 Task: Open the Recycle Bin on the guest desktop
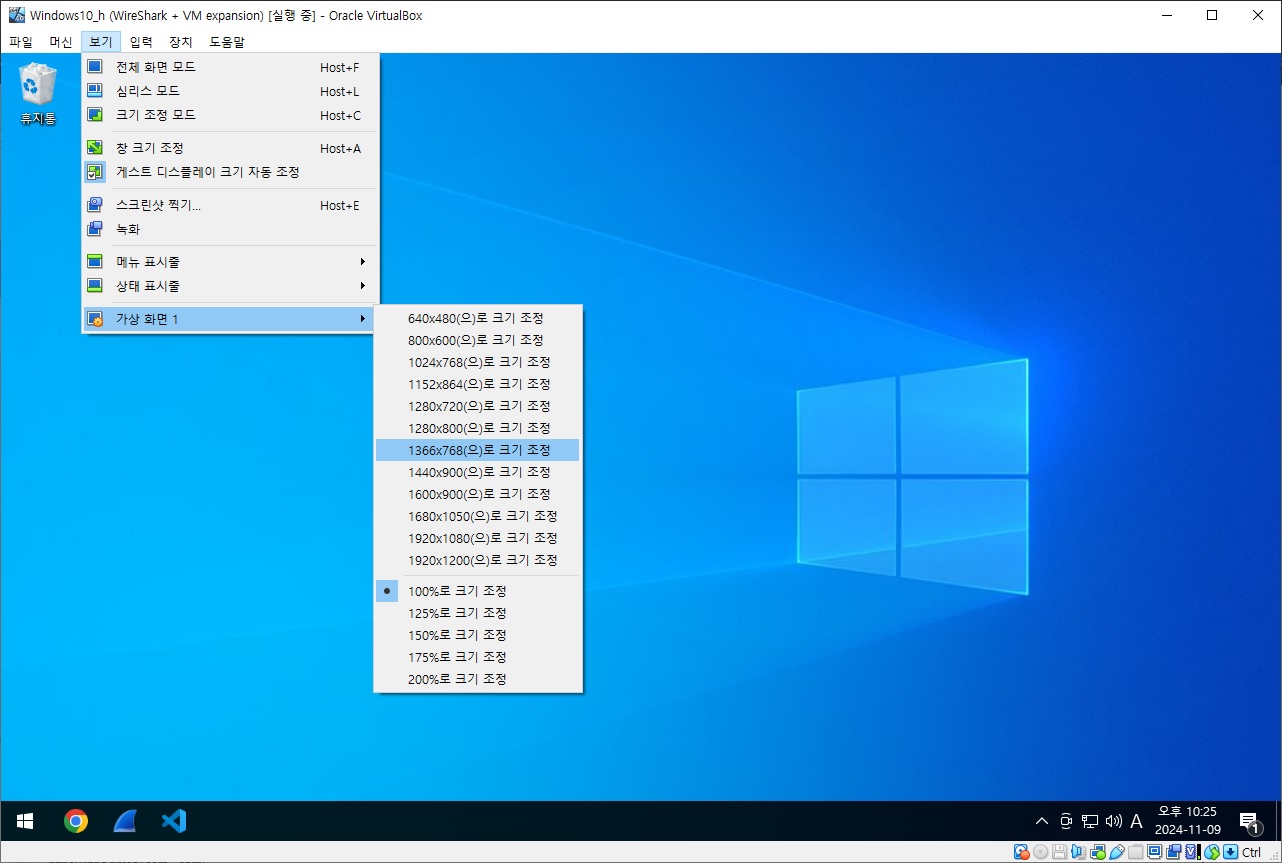[x=38, y=94]
